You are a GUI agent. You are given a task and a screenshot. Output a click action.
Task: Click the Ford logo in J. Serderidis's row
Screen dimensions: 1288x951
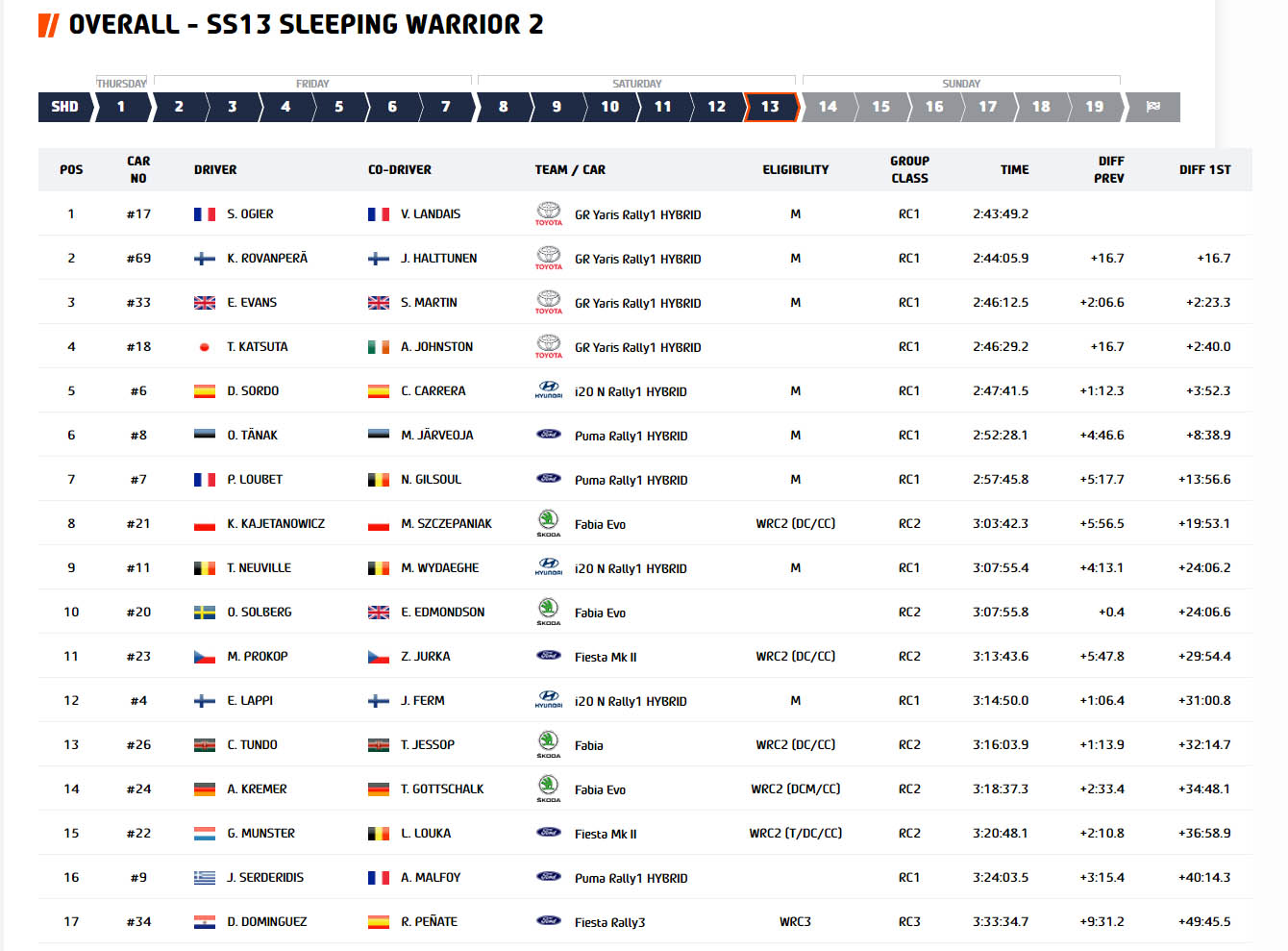[x=549, y=877]
